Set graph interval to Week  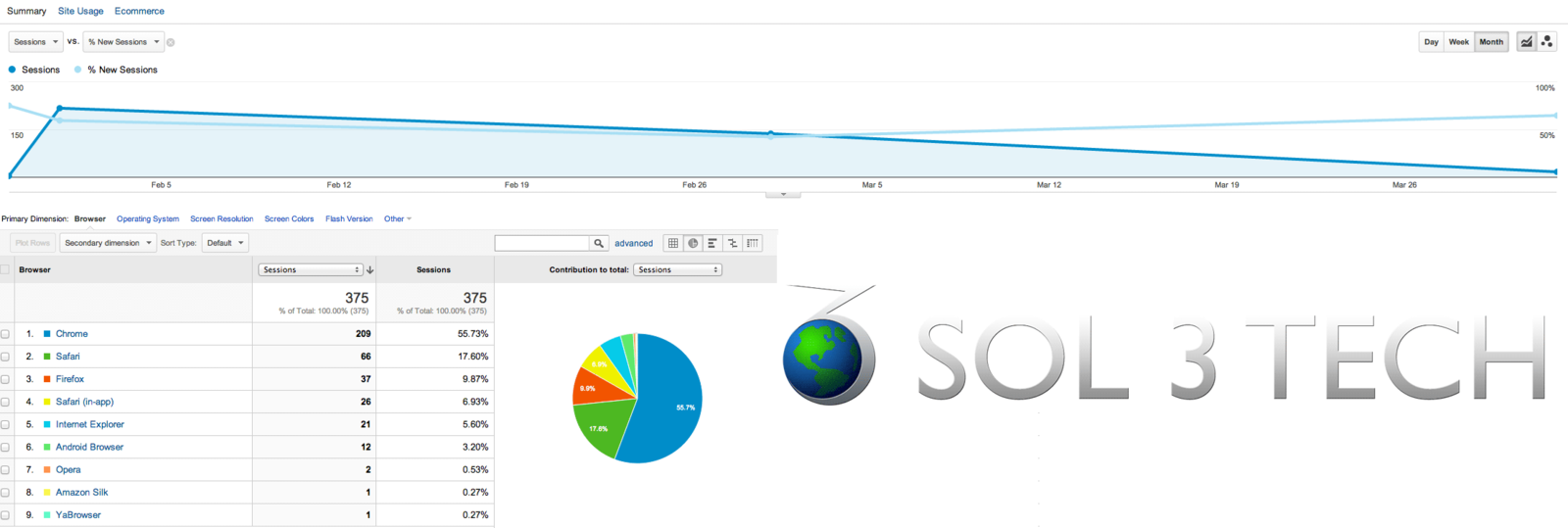(x=1459, y=42)
